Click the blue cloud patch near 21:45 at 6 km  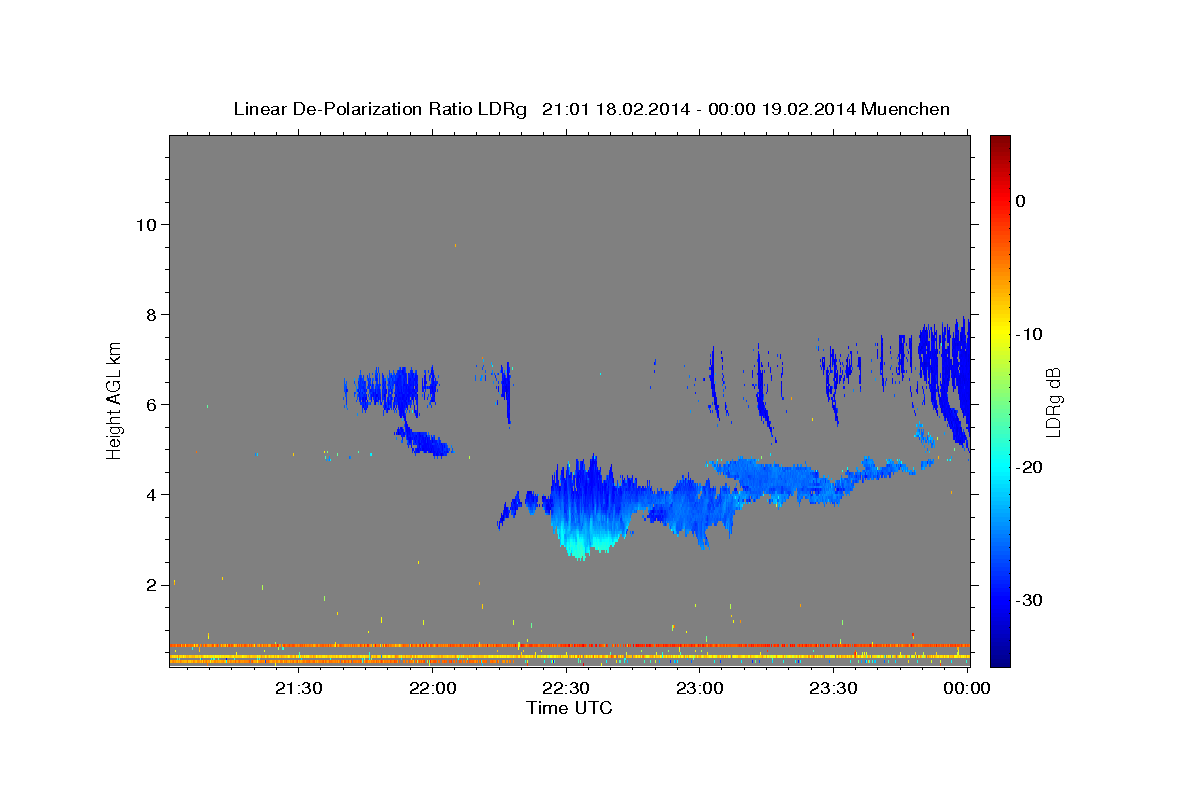tap(393, 389)
